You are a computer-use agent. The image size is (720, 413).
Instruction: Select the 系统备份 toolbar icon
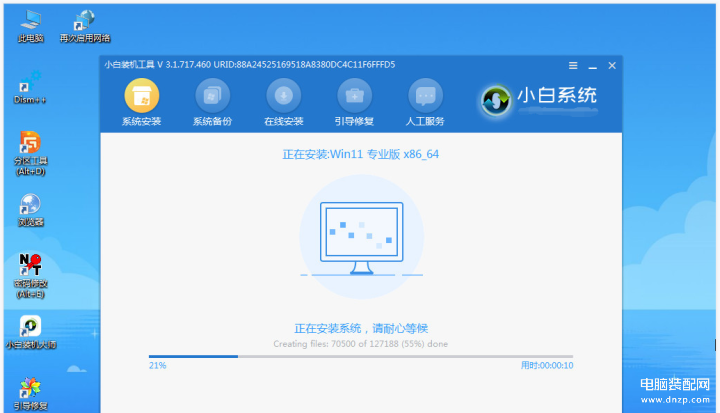coord(212,102)
